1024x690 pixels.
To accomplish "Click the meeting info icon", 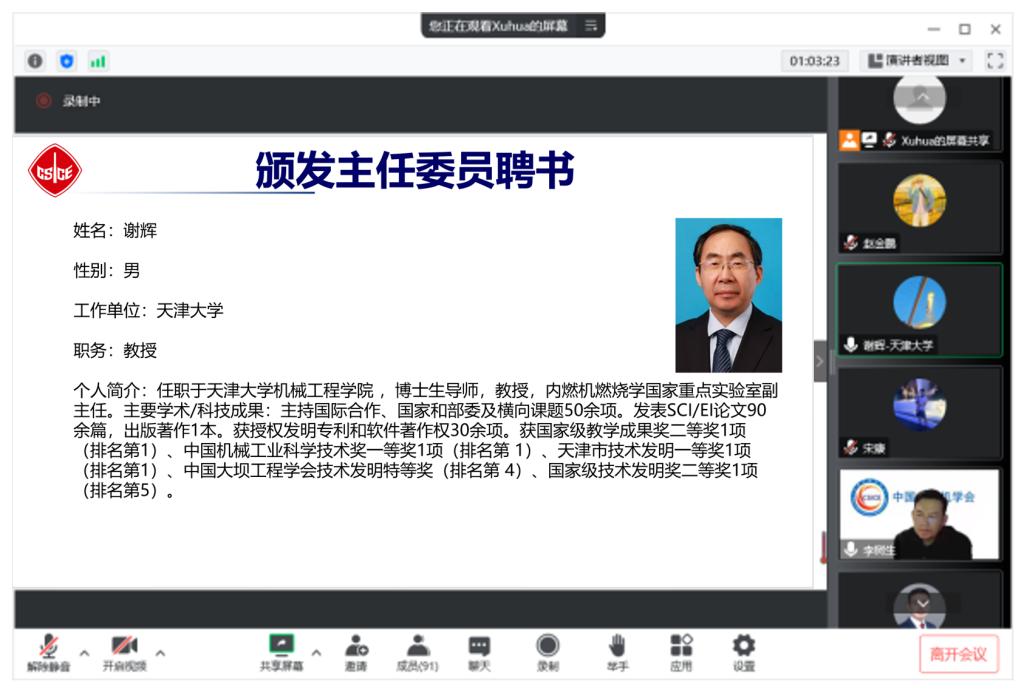I will (x=35, y=61).
